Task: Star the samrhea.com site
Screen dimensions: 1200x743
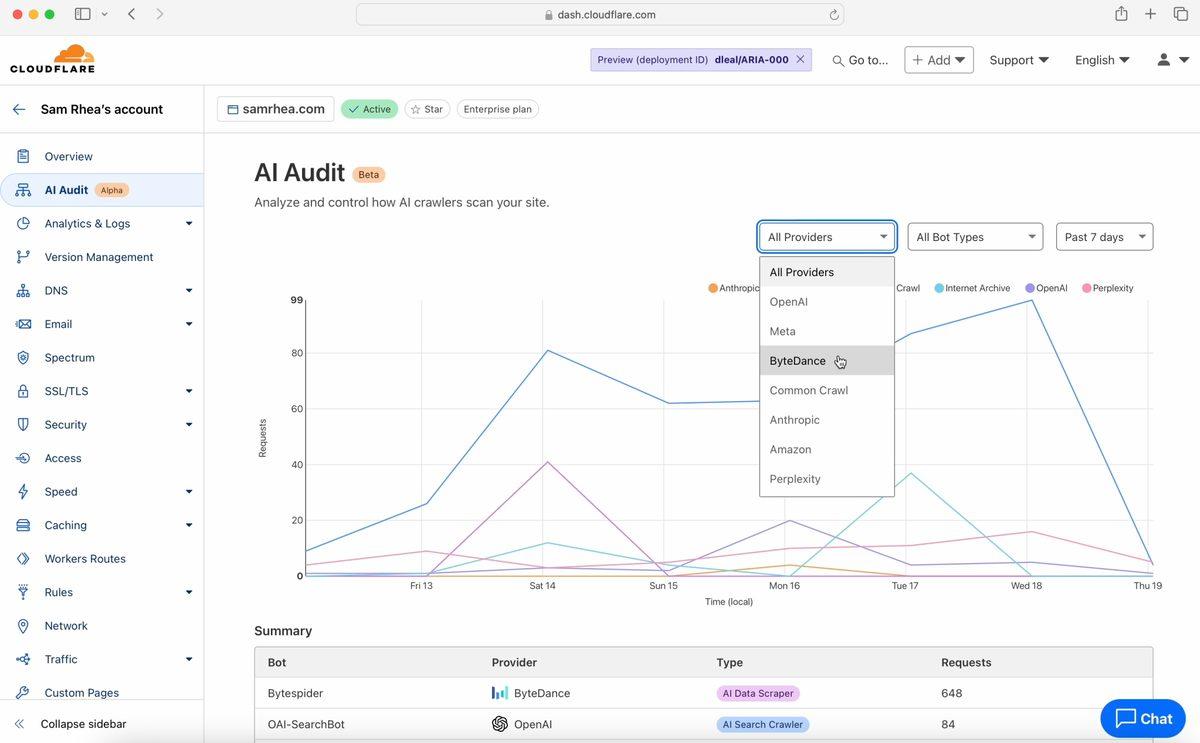Action: point(427,108)
